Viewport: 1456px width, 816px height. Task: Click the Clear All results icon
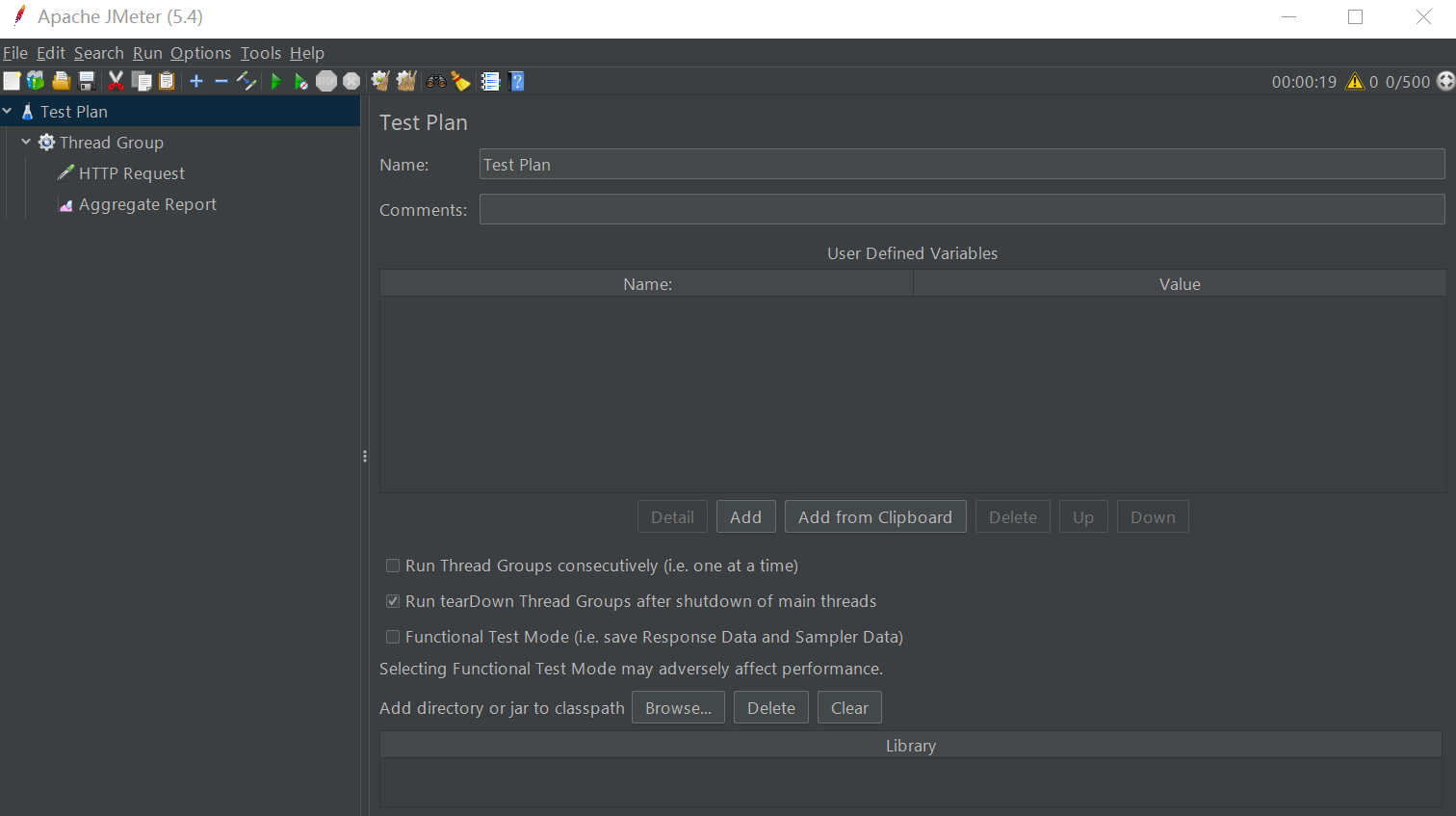pos(406,81)
